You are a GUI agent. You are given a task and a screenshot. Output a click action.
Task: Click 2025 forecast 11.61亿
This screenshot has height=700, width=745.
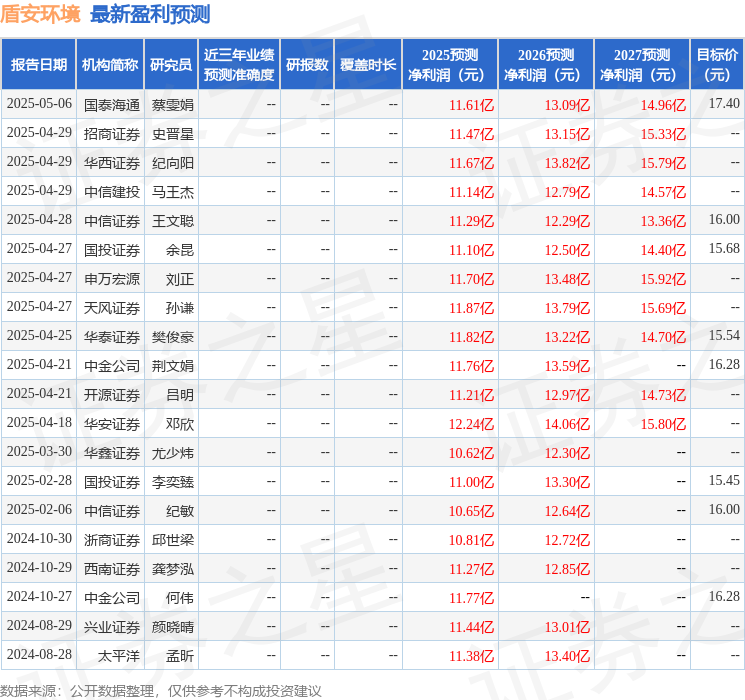(471, 105)
